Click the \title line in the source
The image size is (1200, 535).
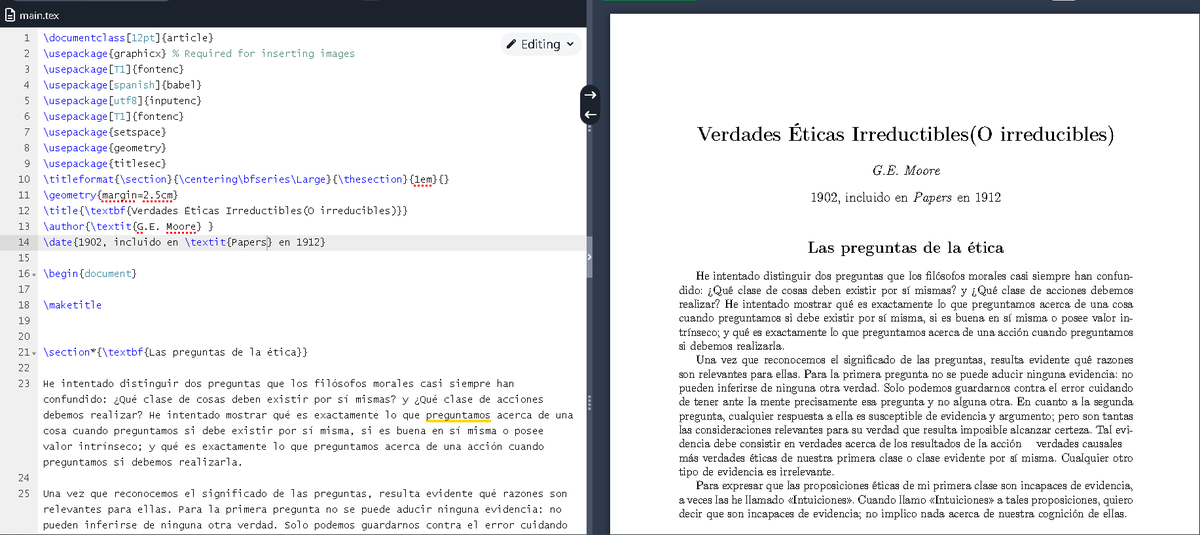(226, 211)
